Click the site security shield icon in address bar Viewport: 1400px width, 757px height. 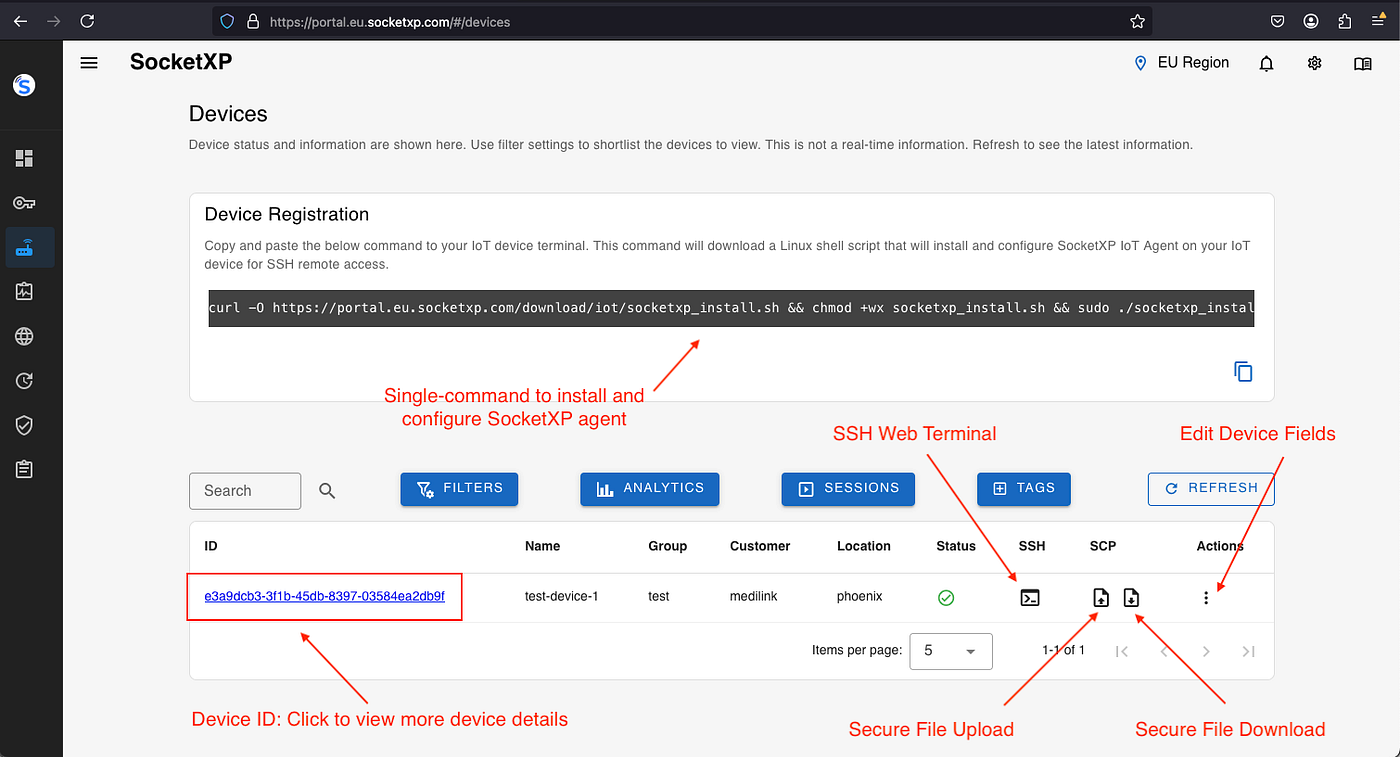227,21
